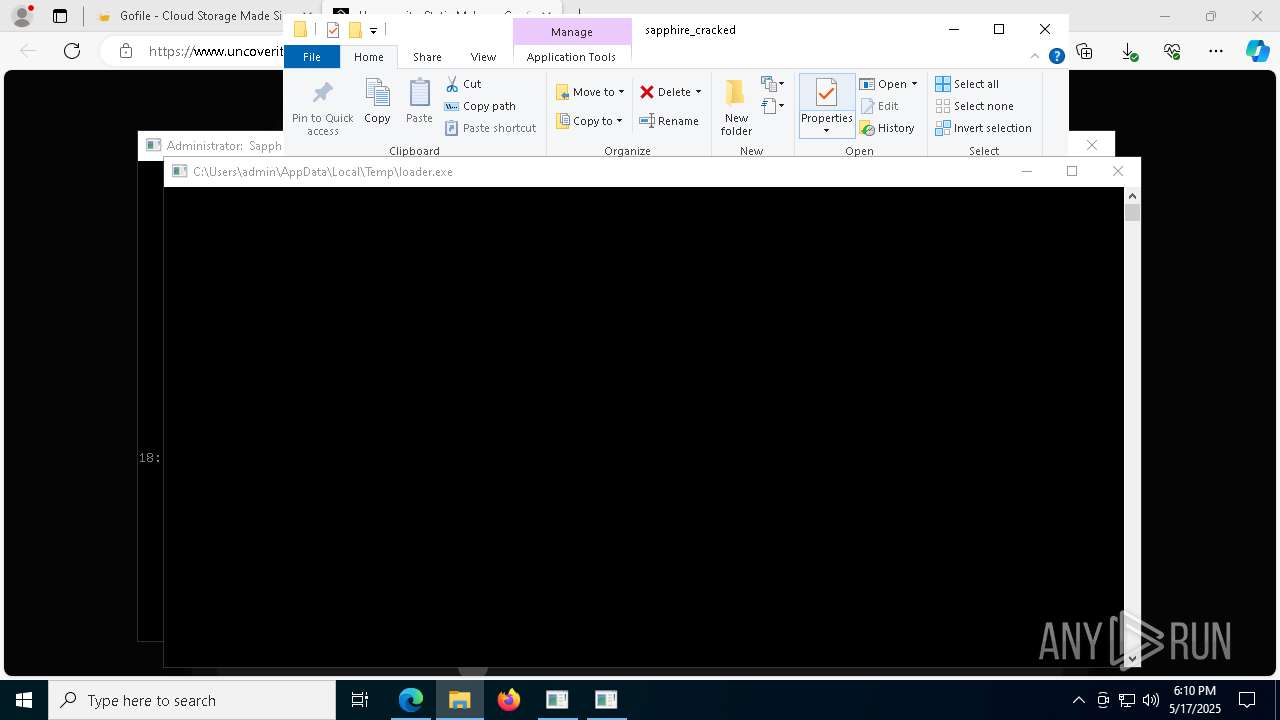Viewport: 1280px width, 720px height.
Task: Click loader.exe console scroll down arrow
Action: click(x=1132, y=658)
